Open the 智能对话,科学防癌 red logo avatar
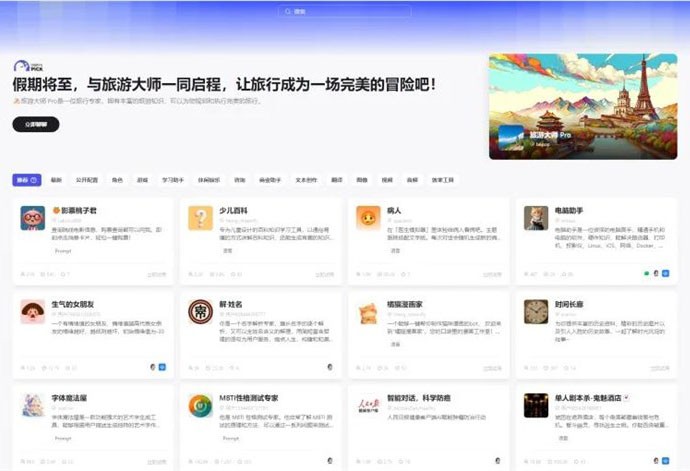 [368, 405]
